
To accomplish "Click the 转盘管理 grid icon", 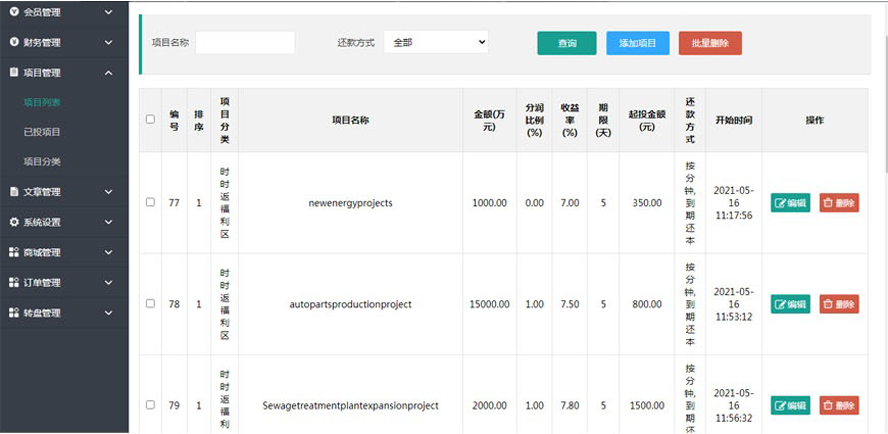I will coord(14,313).
